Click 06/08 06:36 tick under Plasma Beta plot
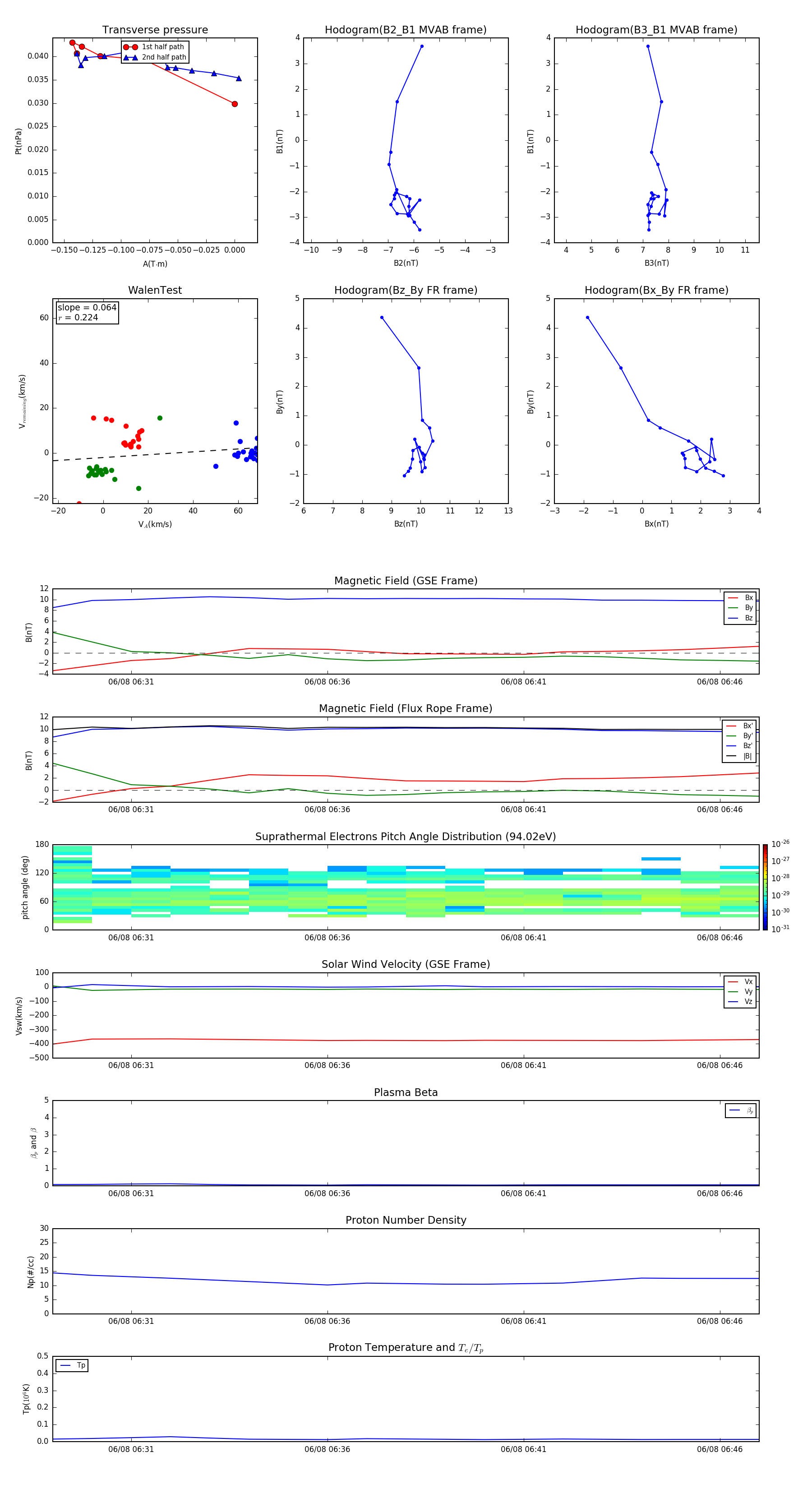Image resolution: width=812 pixels, height=1489 pixels. [327, 1193]
